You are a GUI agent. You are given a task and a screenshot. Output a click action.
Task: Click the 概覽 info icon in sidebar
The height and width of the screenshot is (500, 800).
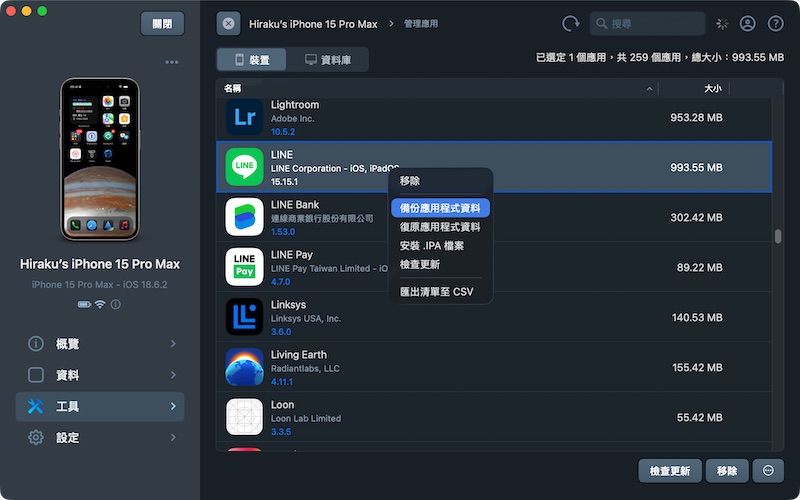(36, 343)
